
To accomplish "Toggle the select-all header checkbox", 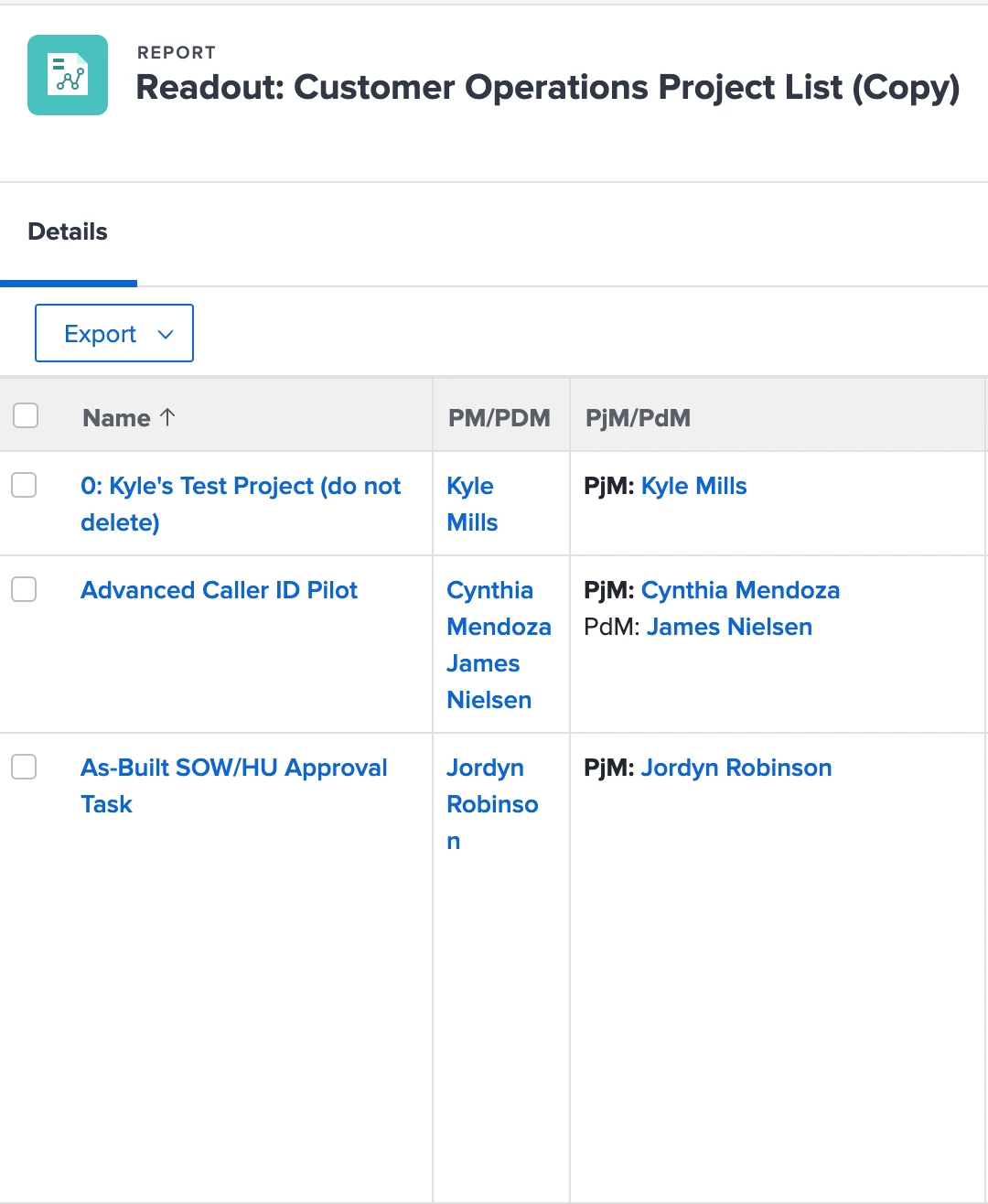I will coord(26,415).
